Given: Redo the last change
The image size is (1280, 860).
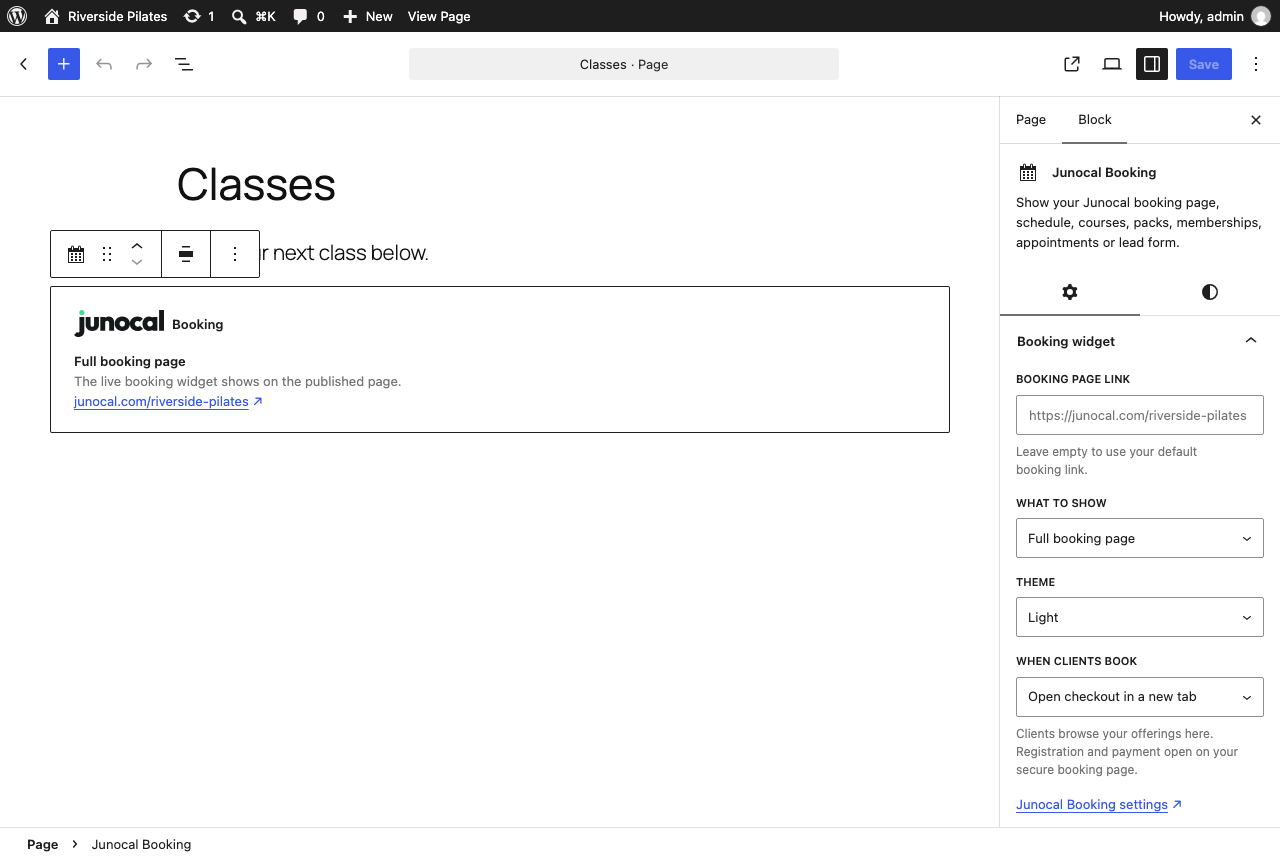Looking at the screenshot, I should 144,64.
